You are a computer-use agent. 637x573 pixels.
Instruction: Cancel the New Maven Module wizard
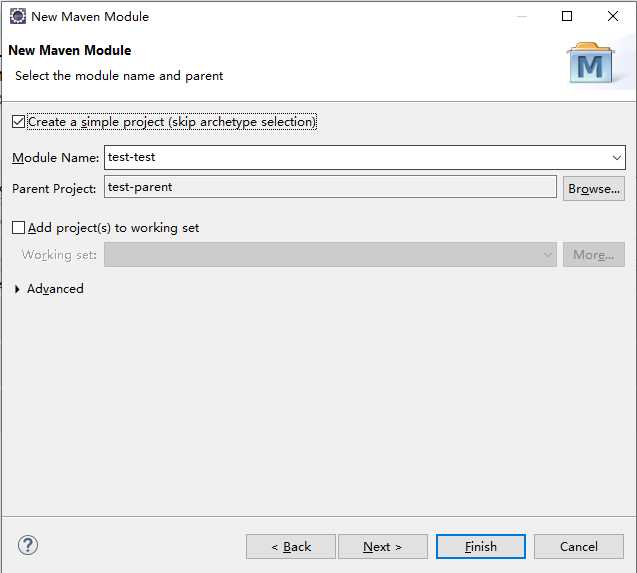tap(578, 547)
